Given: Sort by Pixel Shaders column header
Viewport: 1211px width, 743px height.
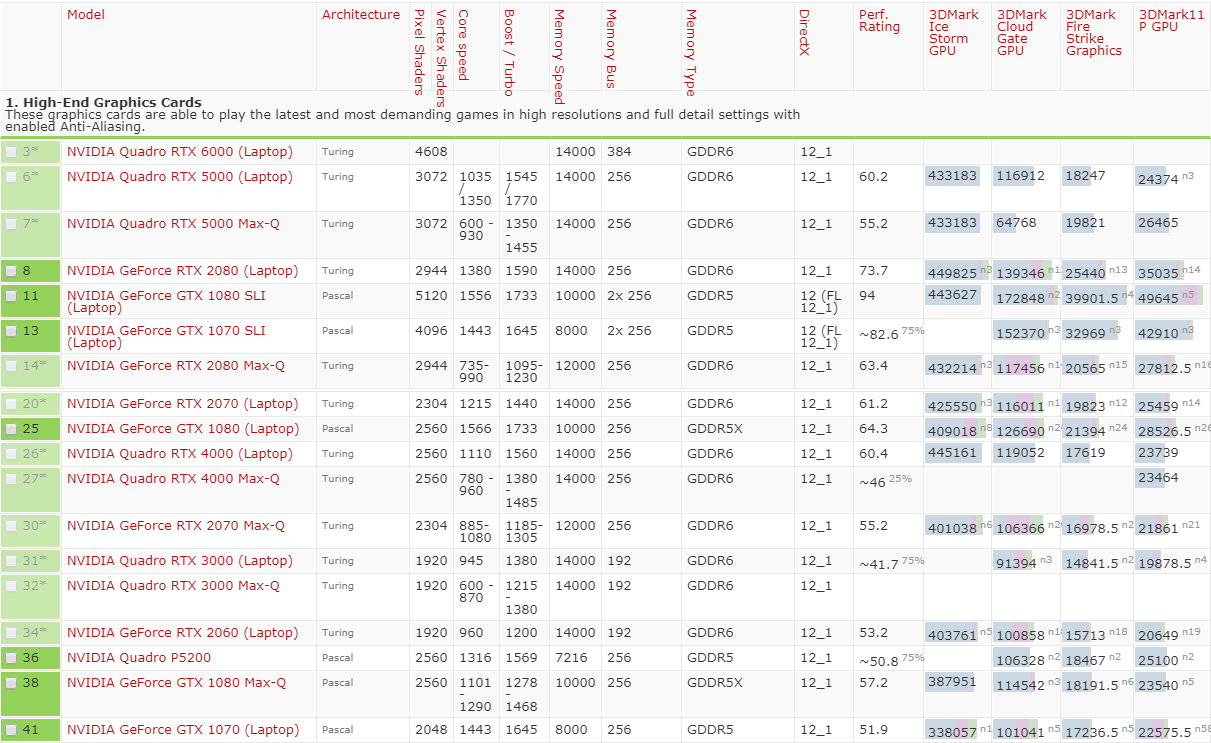Looking at the screenshot, I should click(x=419, y=52).
